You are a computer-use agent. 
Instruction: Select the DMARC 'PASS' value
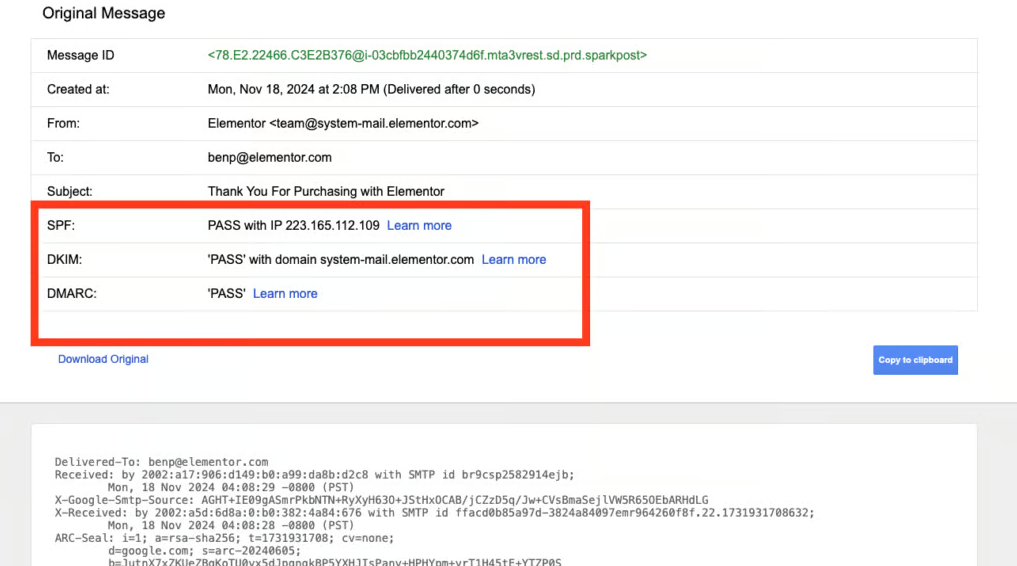click(226, 294)
